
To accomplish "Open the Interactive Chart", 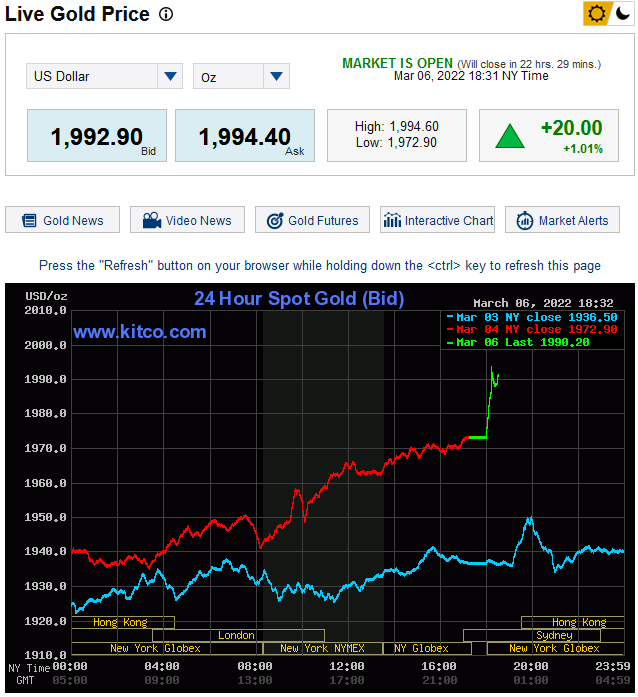I will pos(437,220).
